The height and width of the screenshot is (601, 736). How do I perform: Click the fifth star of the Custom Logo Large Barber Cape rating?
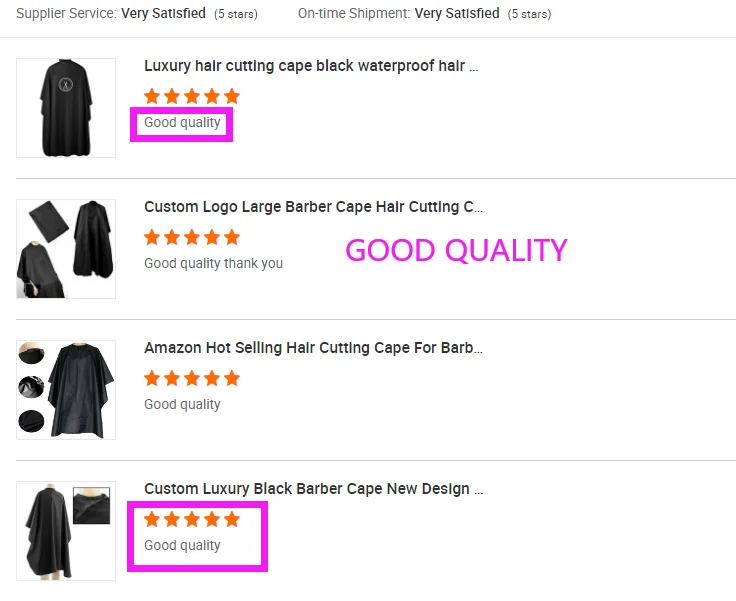click(x=232, y=237)
